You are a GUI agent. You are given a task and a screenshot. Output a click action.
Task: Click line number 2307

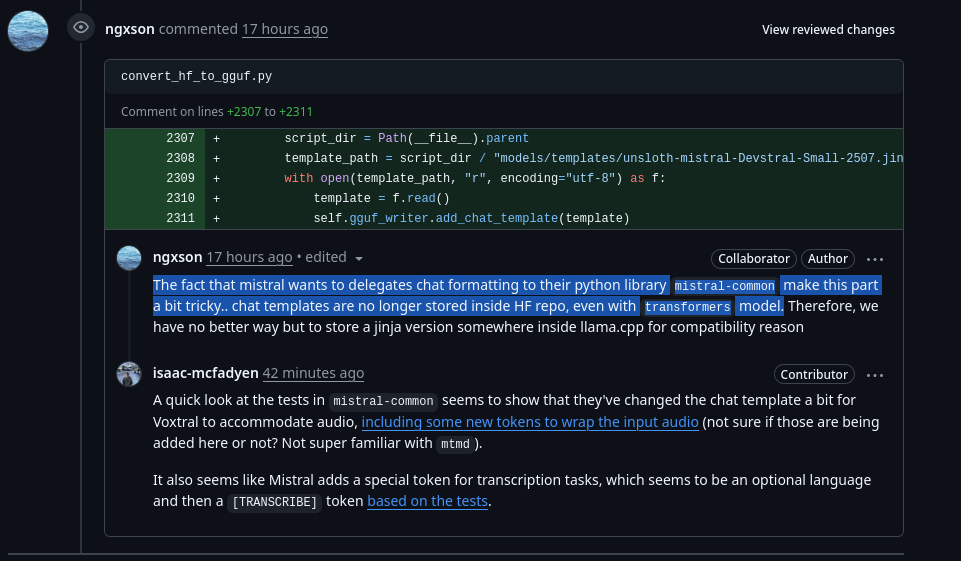(x=180, y=138)
